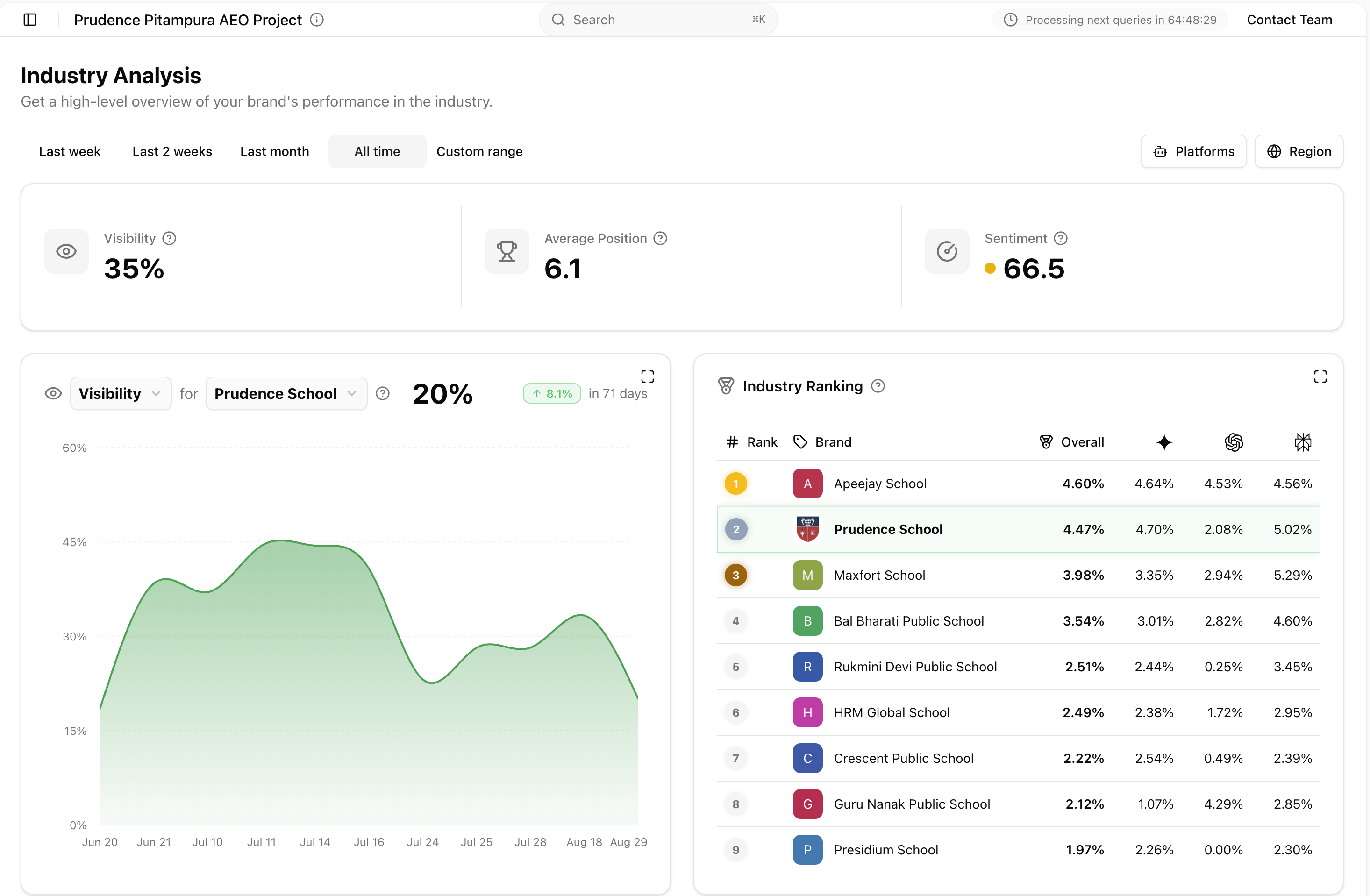
Task: Select Maxfort School in ranking
Action: (x=1018, y=575)
